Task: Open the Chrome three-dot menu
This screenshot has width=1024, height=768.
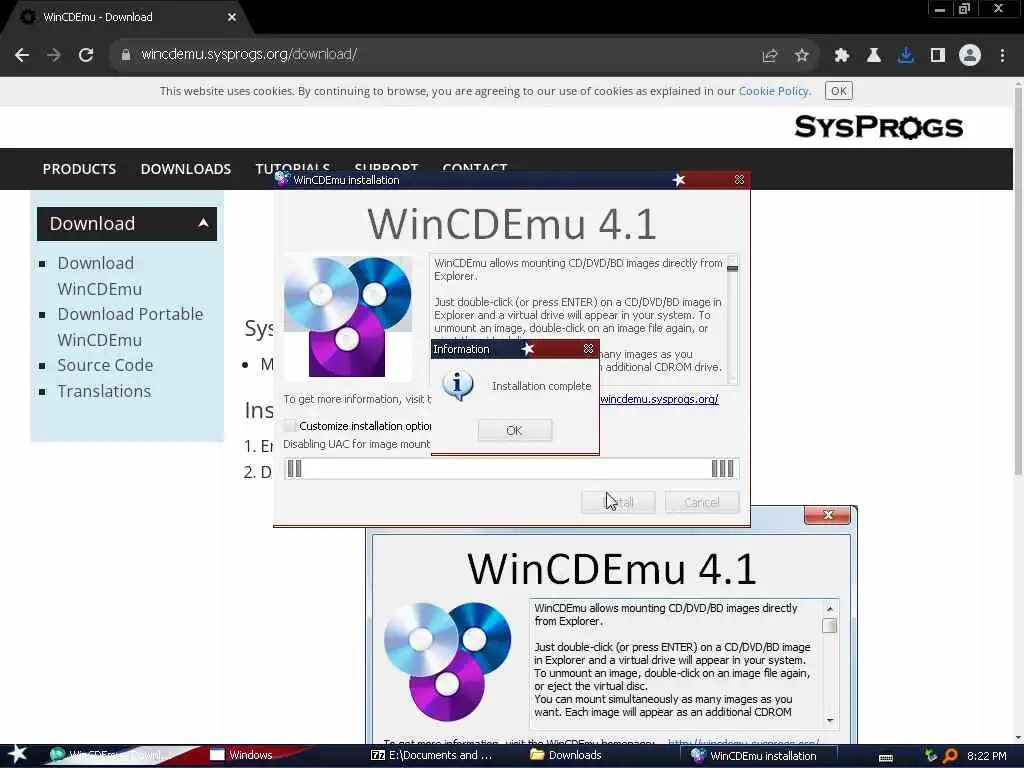Action: point(1002,56)
